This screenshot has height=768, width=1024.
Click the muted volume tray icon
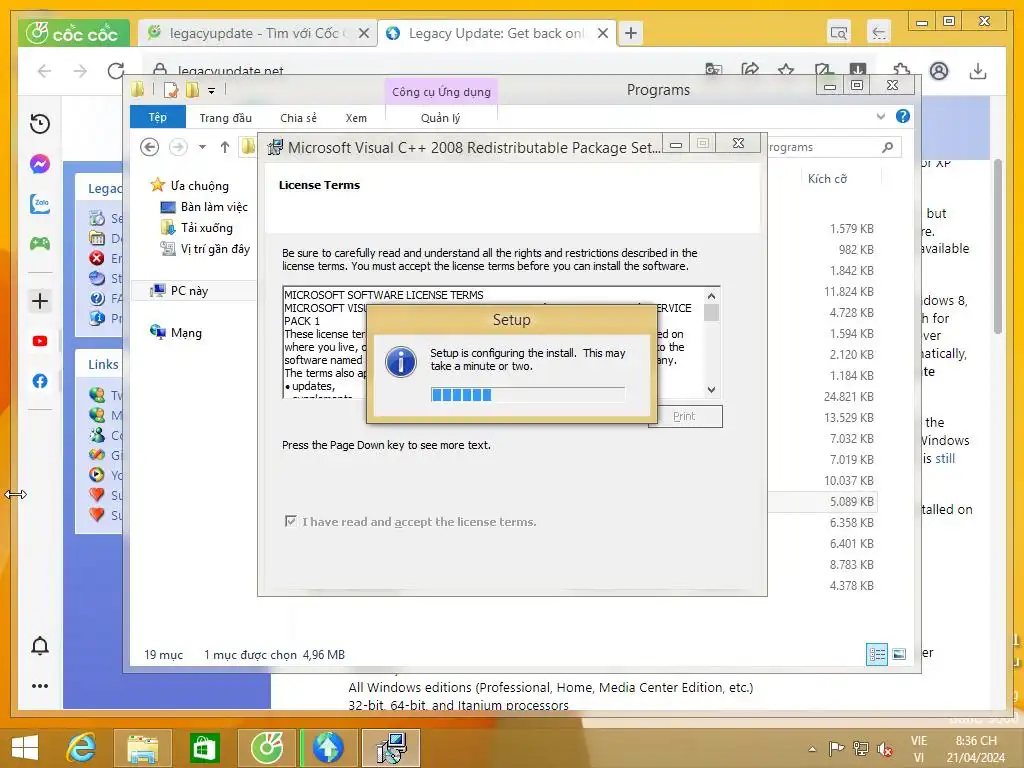click(x=885, y=748)
